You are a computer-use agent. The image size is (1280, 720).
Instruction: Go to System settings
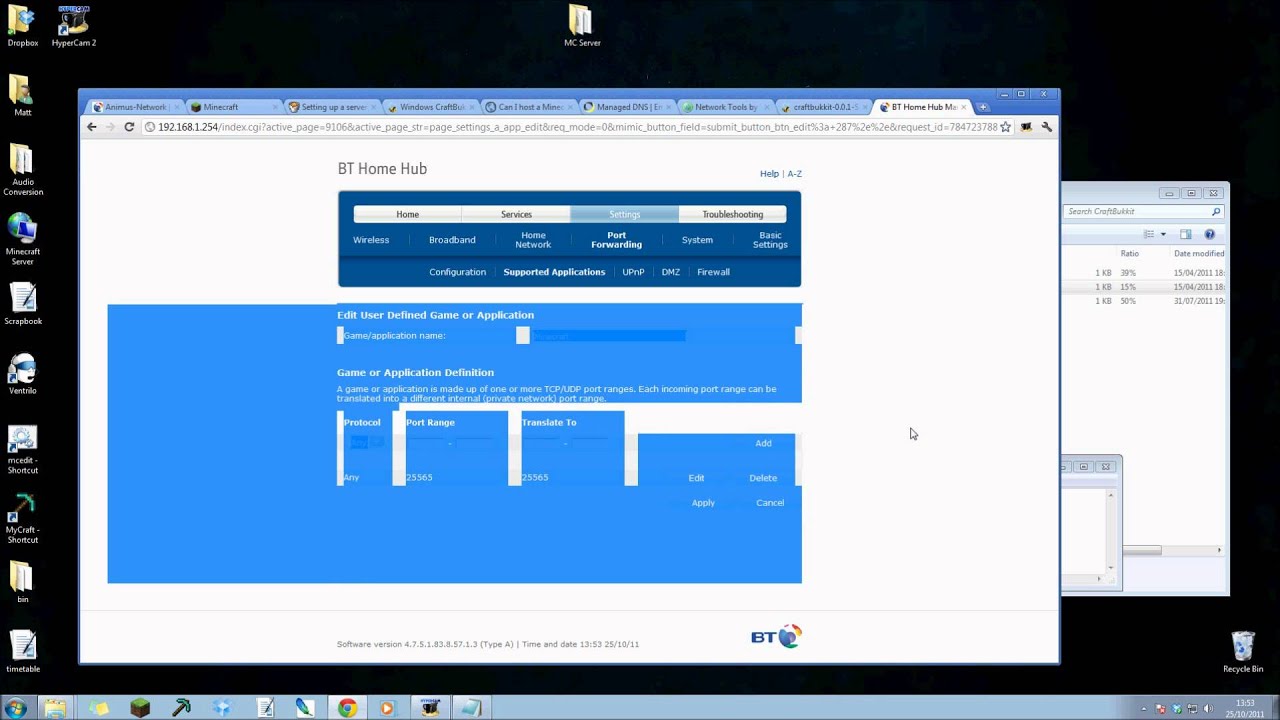click(697, 240)
